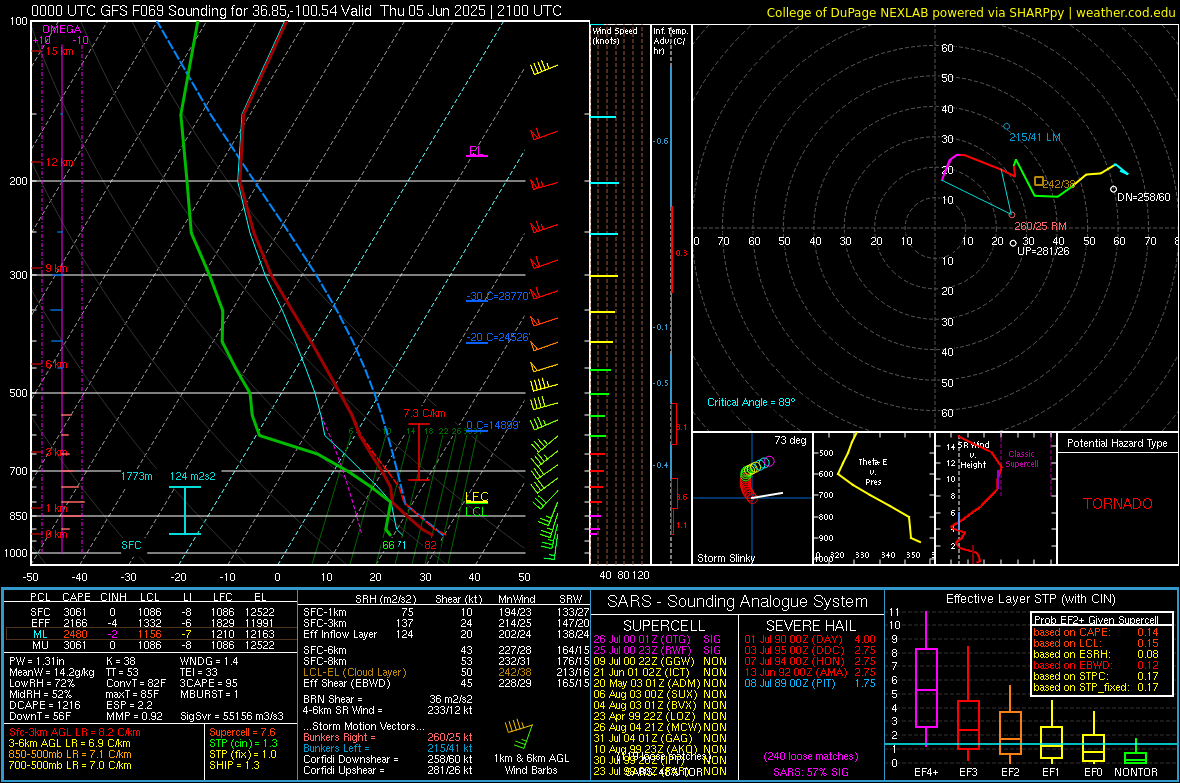Click the left-mover circle marker on the hodograph

click(x=1007, y=126)
